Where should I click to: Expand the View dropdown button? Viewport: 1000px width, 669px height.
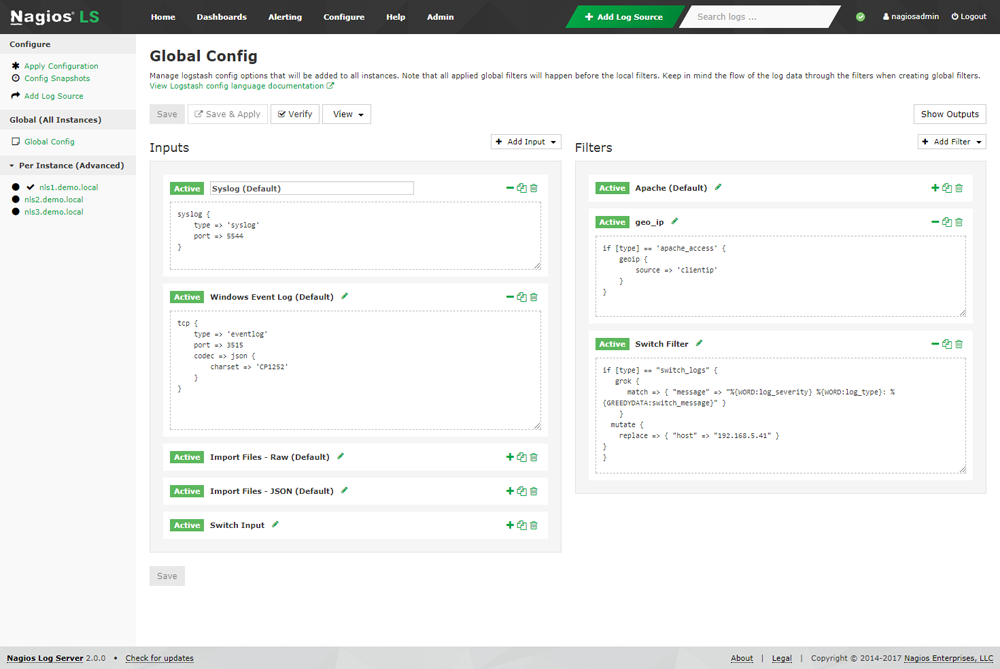(x=346, y=114)
